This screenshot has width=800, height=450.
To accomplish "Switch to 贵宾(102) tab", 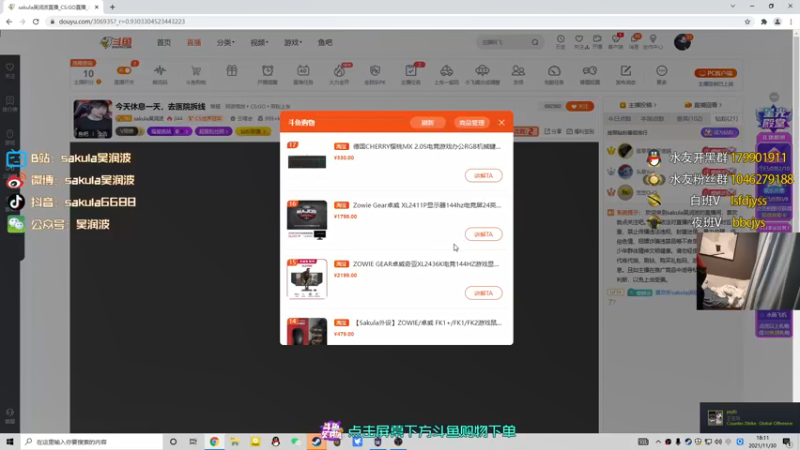I will 689,118.
